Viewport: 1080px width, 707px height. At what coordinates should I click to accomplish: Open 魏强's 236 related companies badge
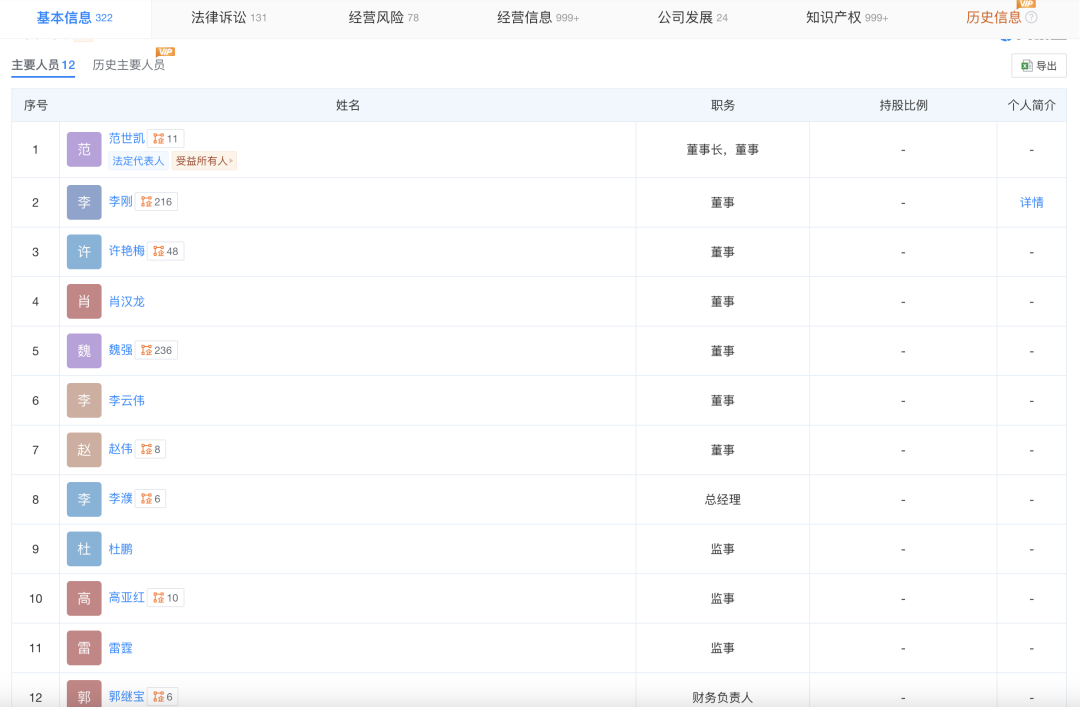pos(156,351)
